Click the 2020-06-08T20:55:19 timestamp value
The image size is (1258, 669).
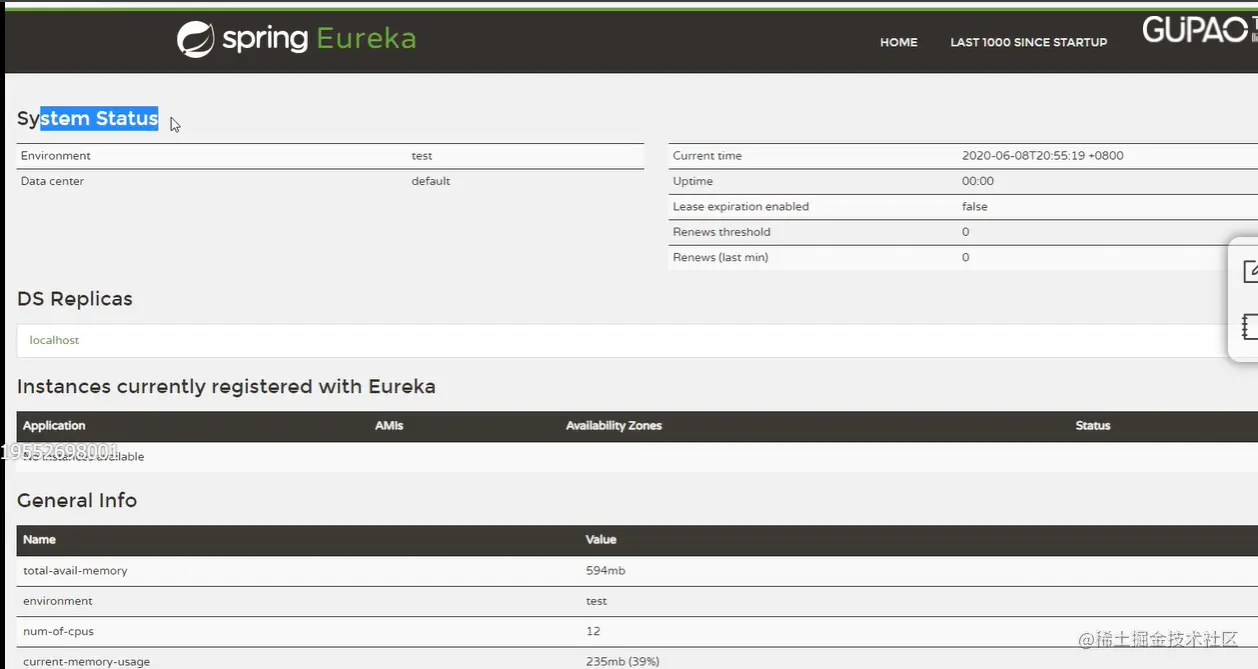coord(1043,156)
